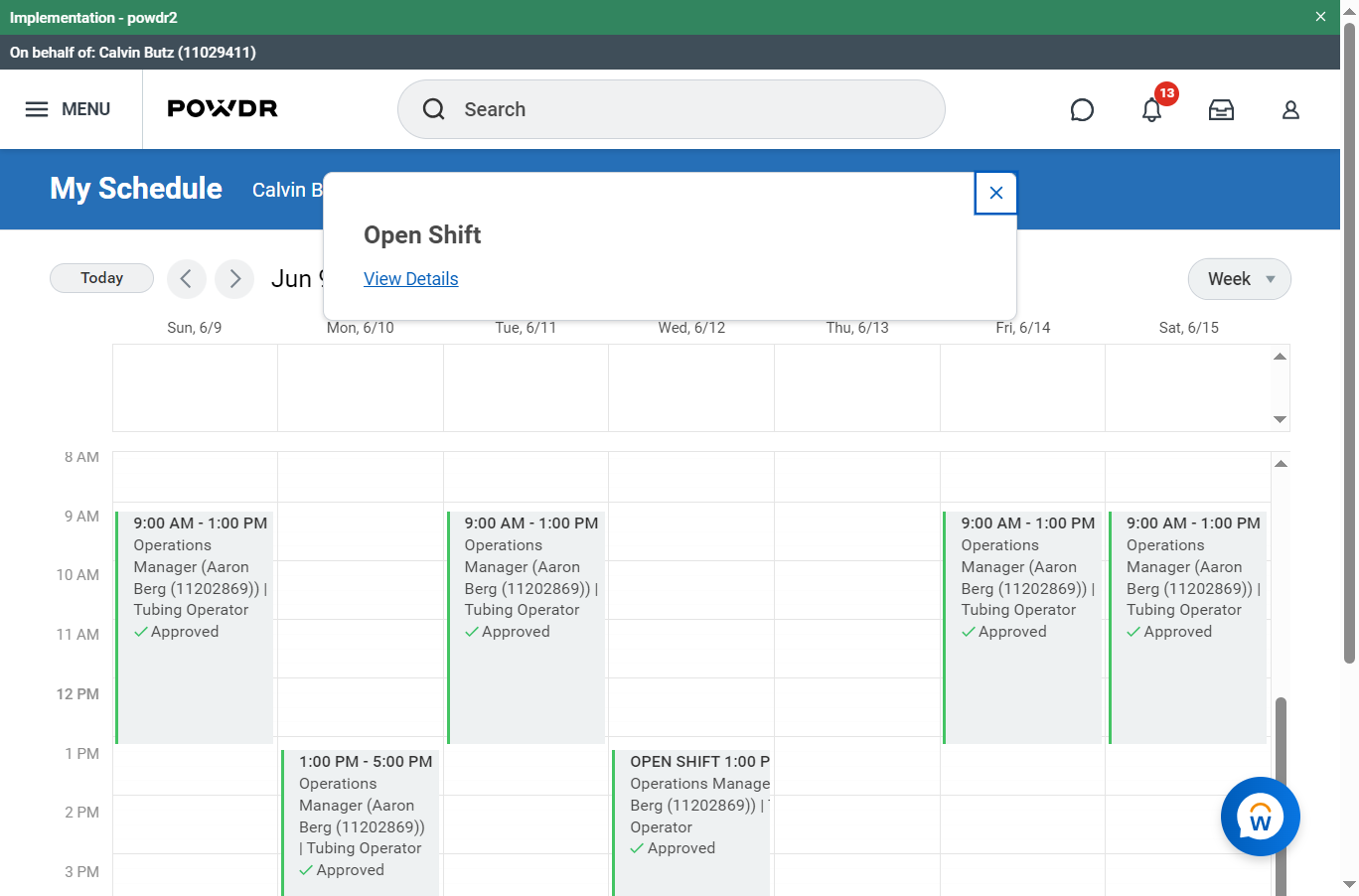Open notifications bell with 13 alerts
1359x896 pixels.
(x=1152, y=108)
